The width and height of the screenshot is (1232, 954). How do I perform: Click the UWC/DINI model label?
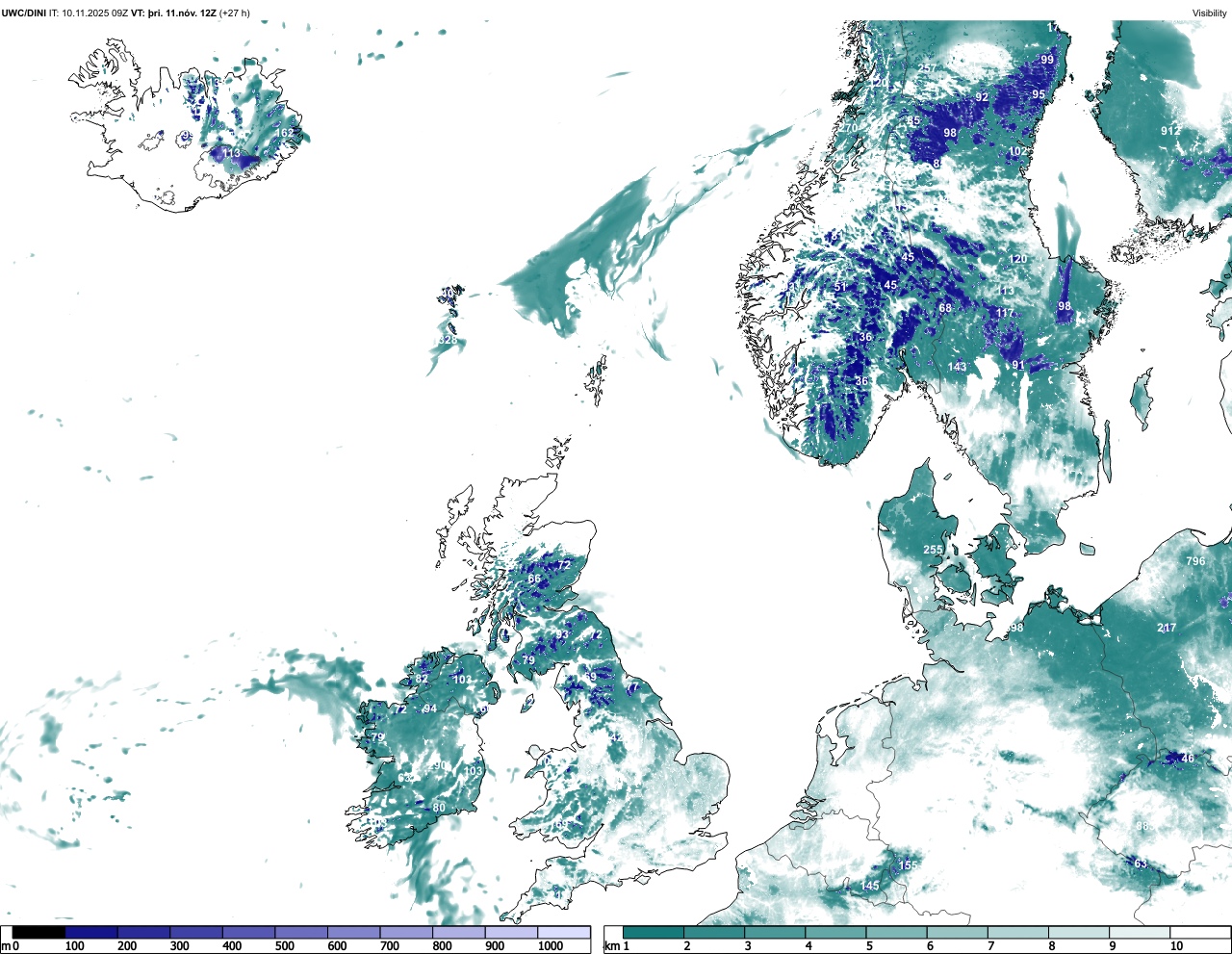click(x=24, y=13)
